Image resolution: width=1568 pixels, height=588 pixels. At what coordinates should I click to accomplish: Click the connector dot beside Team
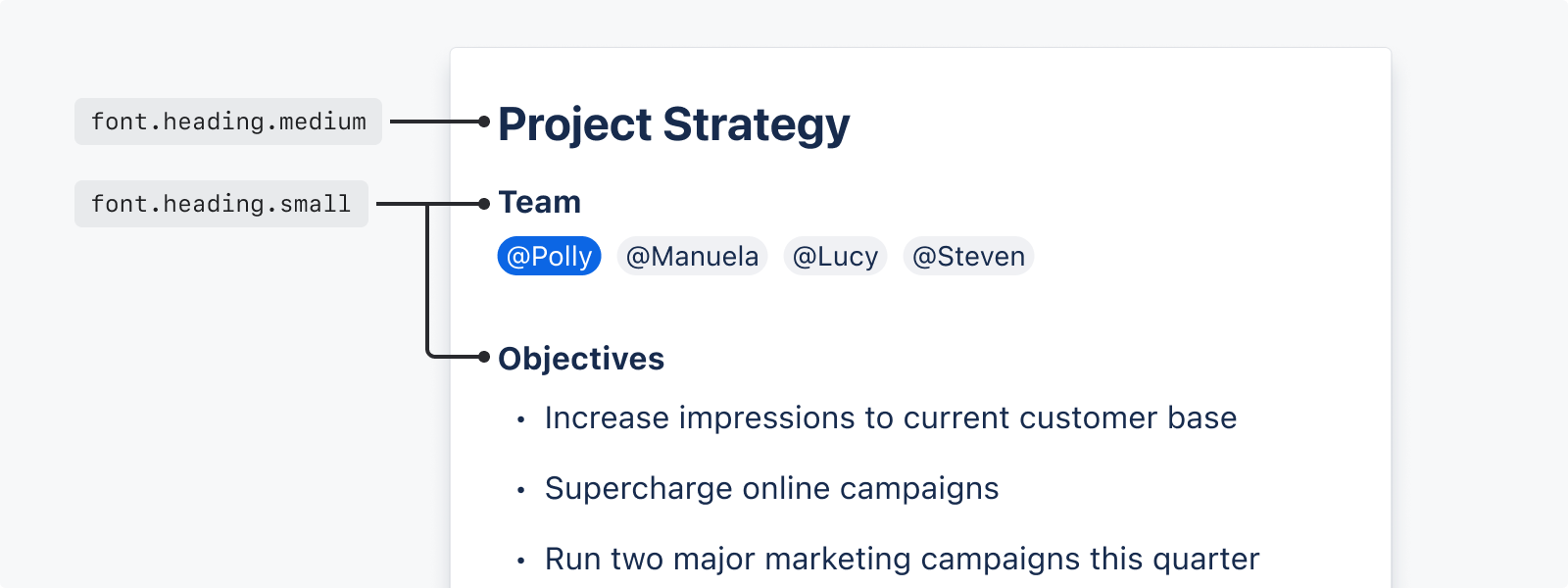(x=483, y=204)
